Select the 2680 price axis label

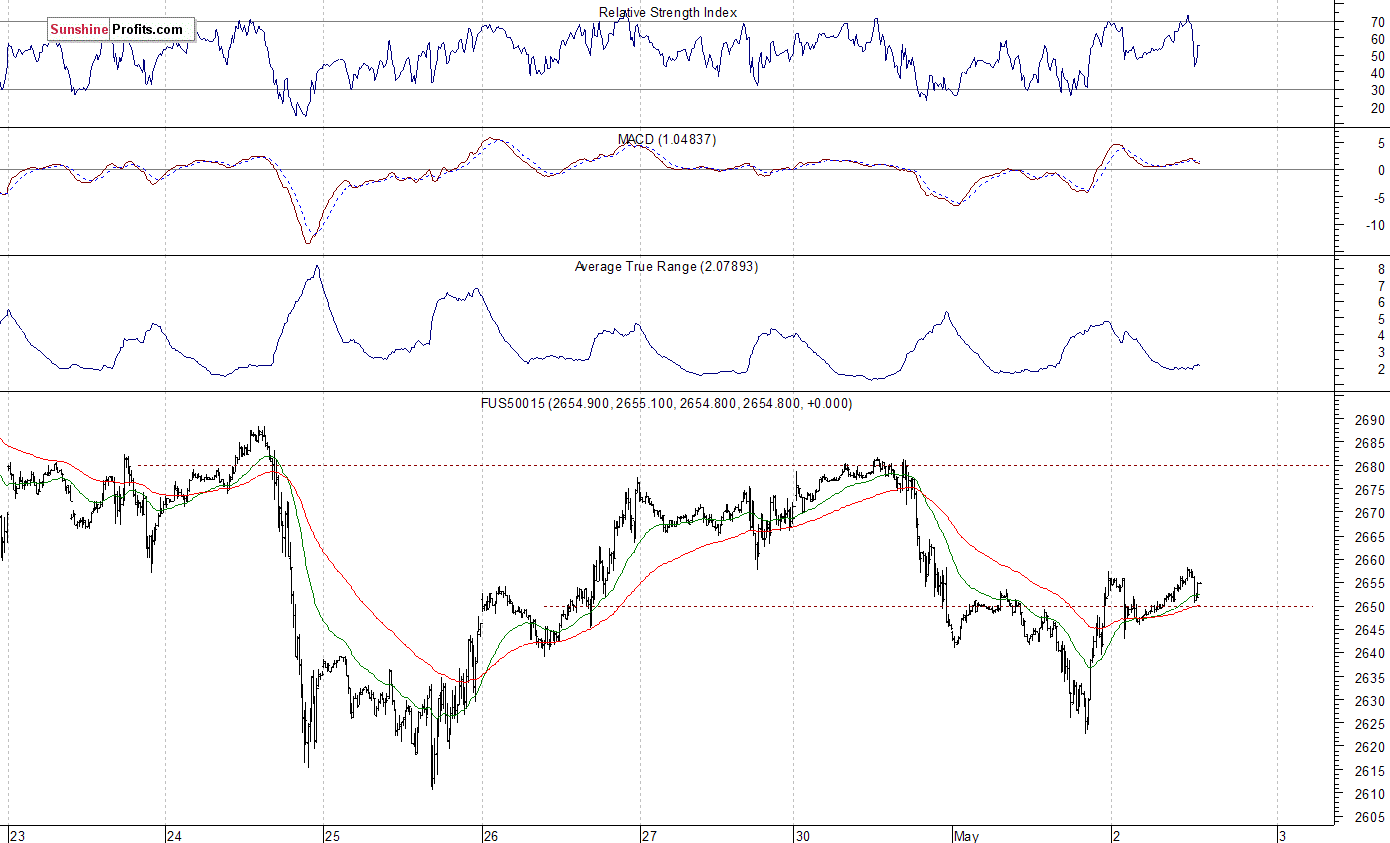click(x=1369, y=467)
